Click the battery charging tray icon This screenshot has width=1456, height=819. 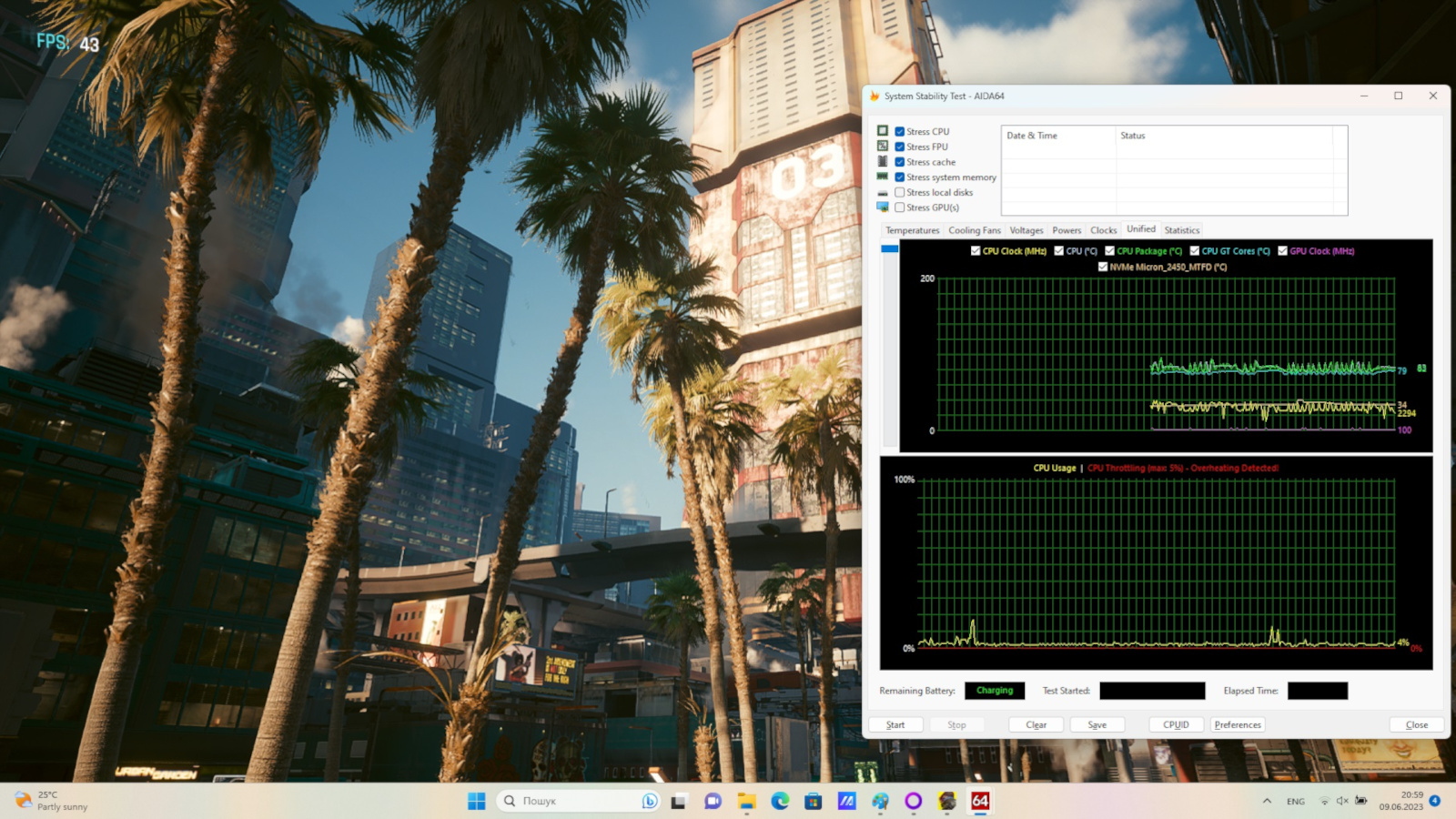1361,801
